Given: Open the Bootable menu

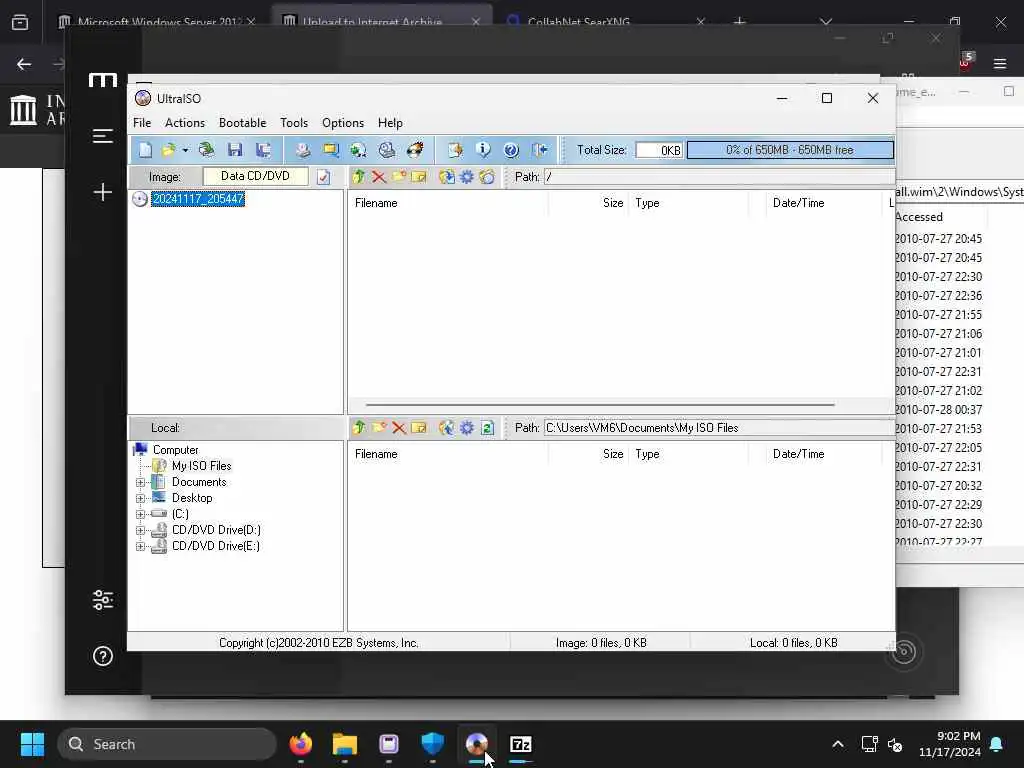Looking at the screenshot, I should (x=242, y=123).
